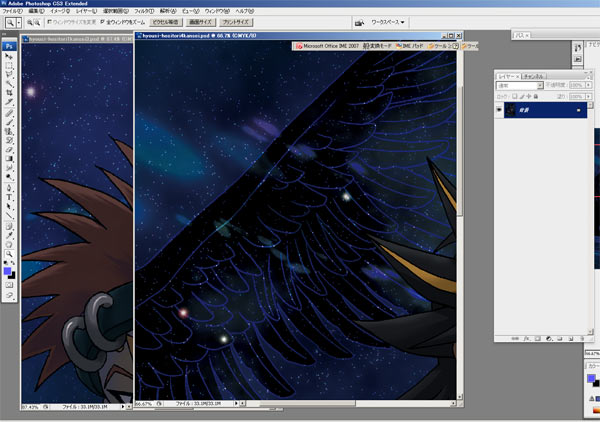Open the layer fill slider arrow

589,96
